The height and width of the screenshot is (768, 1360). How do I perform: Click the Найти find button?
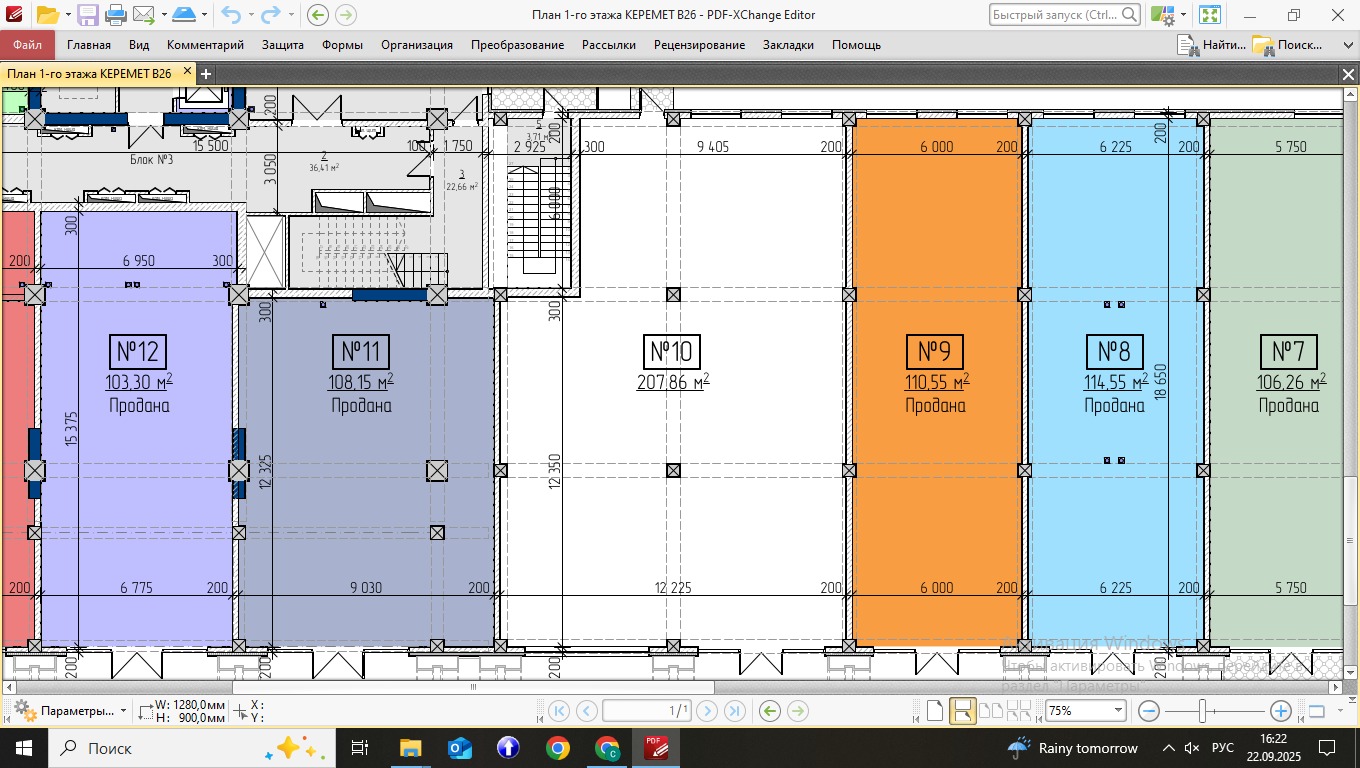point(1212,45)
